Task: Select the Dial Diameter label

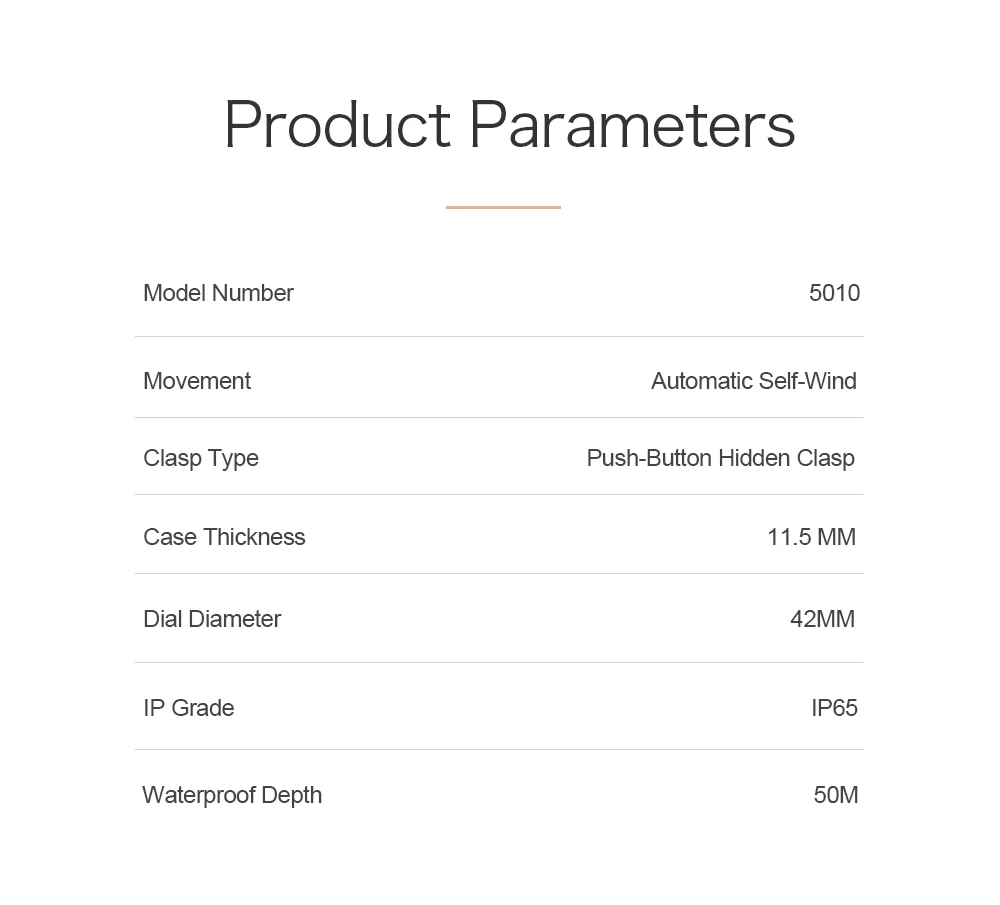Action: [212, 619]
